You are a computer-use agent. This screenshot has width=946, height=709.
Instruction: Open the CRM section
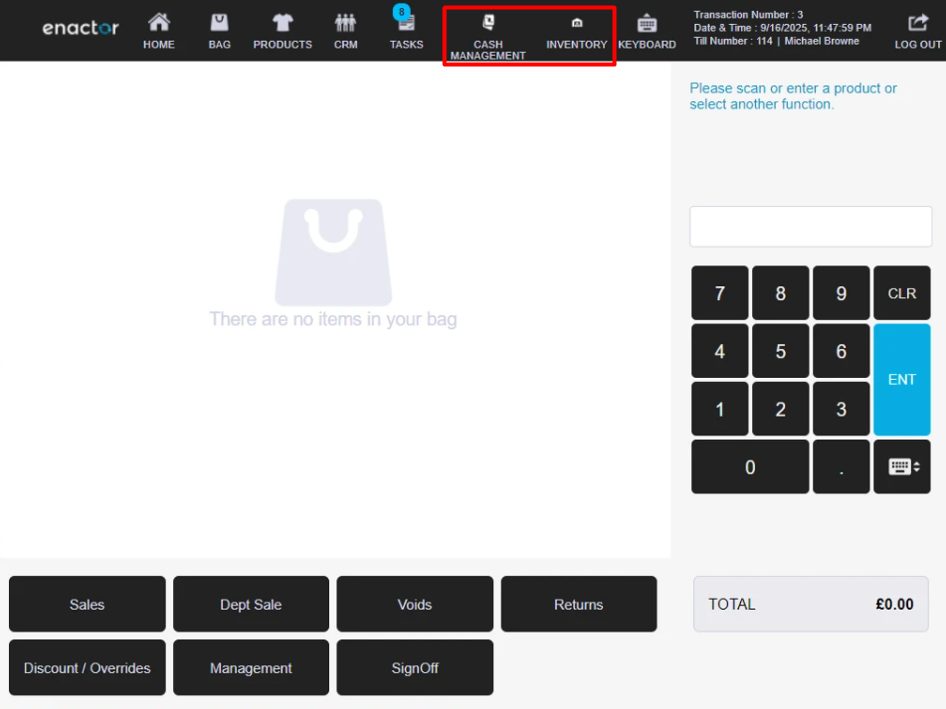click(345, 28)
